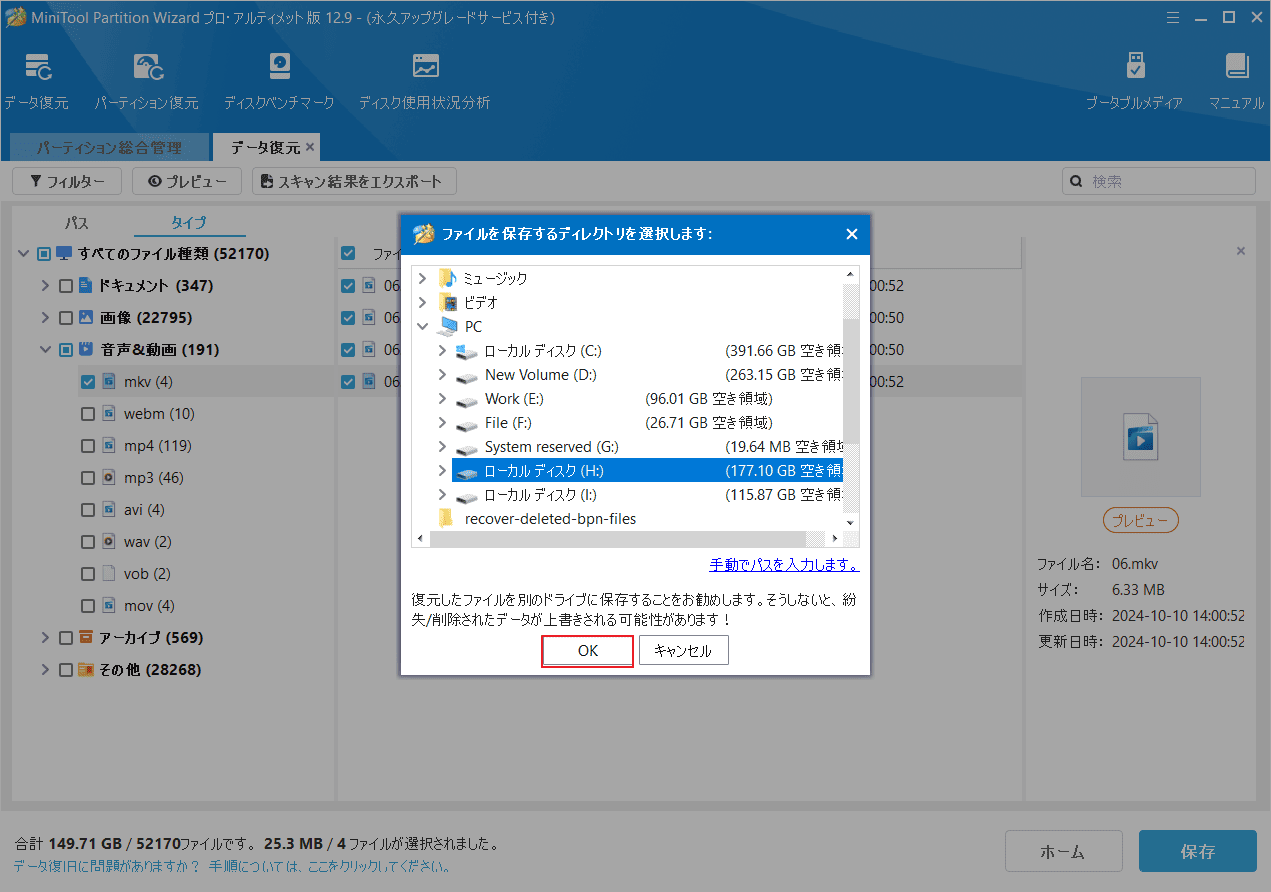Screen dimensions: 1271x892
Task: Launch ディスクベンチマーク tool
Action: pyautogui.click(x=279, y=67)
